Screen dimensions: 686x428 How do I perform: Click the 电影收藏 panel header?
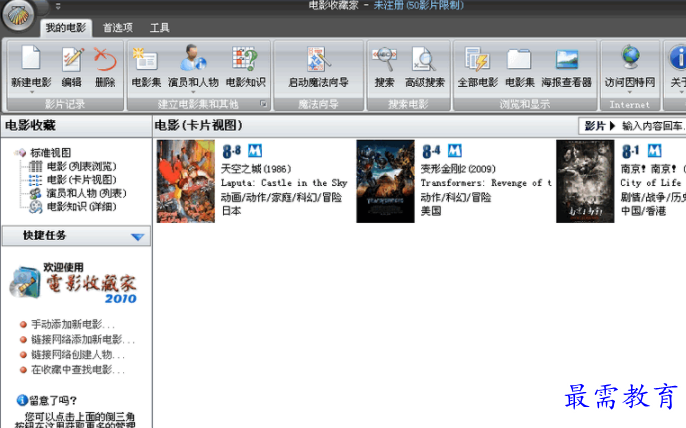(x=77, y=126)
